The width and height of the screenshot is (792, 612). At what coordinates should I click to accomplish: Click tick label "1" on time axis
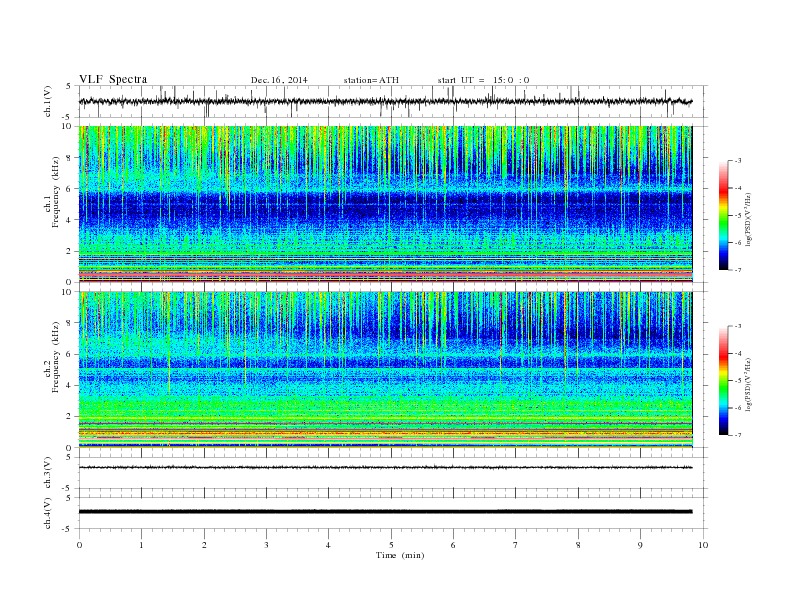click(142, 545)
